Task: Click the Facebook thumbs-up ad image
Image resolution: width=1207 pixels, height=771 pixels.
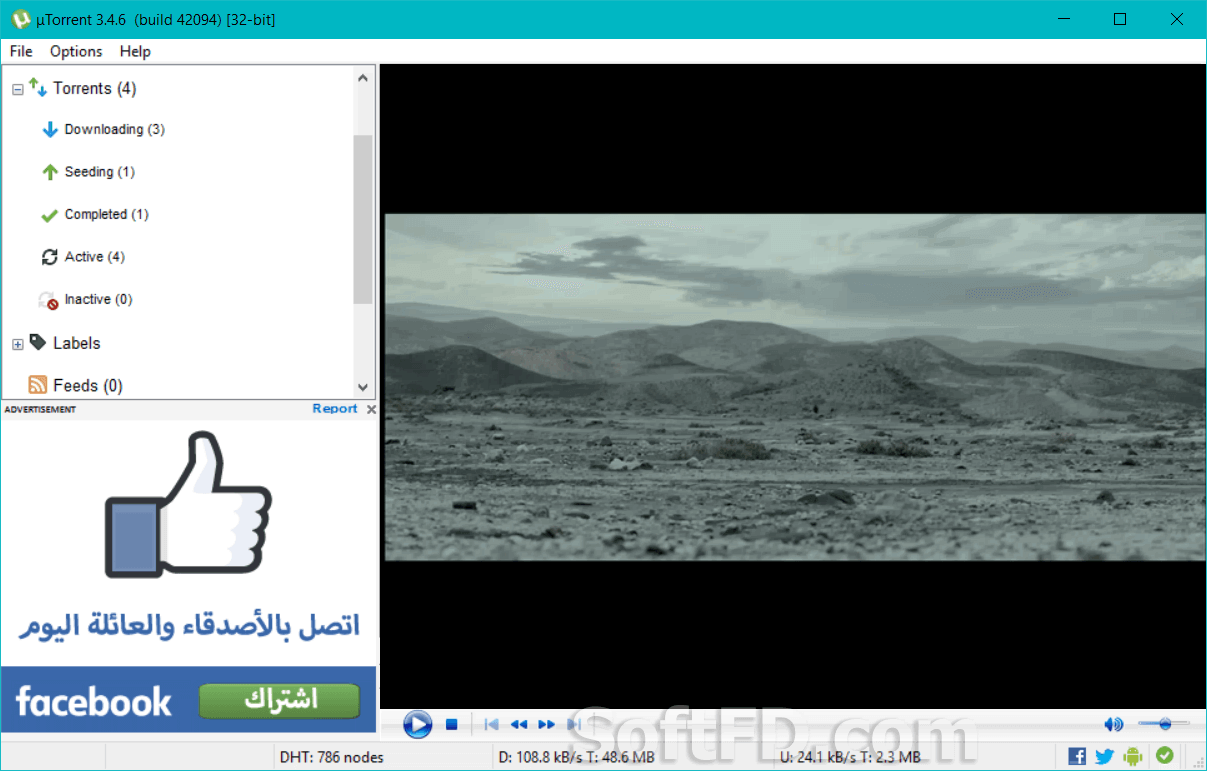Action: [x=188, y=504]
